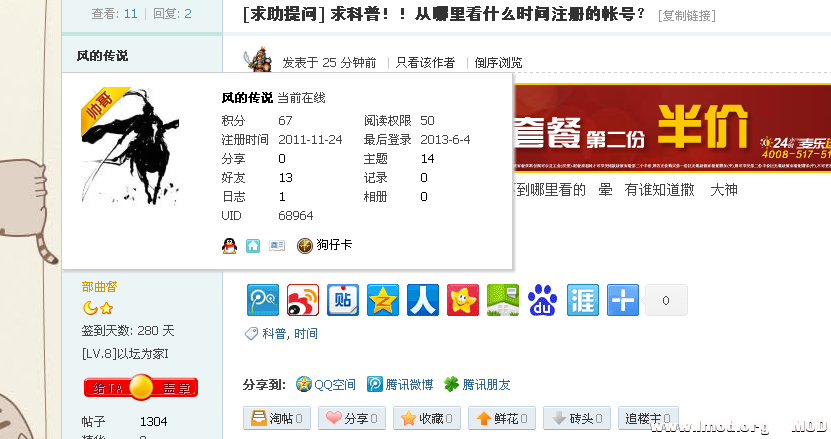Copy the thread link via 复制链接

(686, 15)
